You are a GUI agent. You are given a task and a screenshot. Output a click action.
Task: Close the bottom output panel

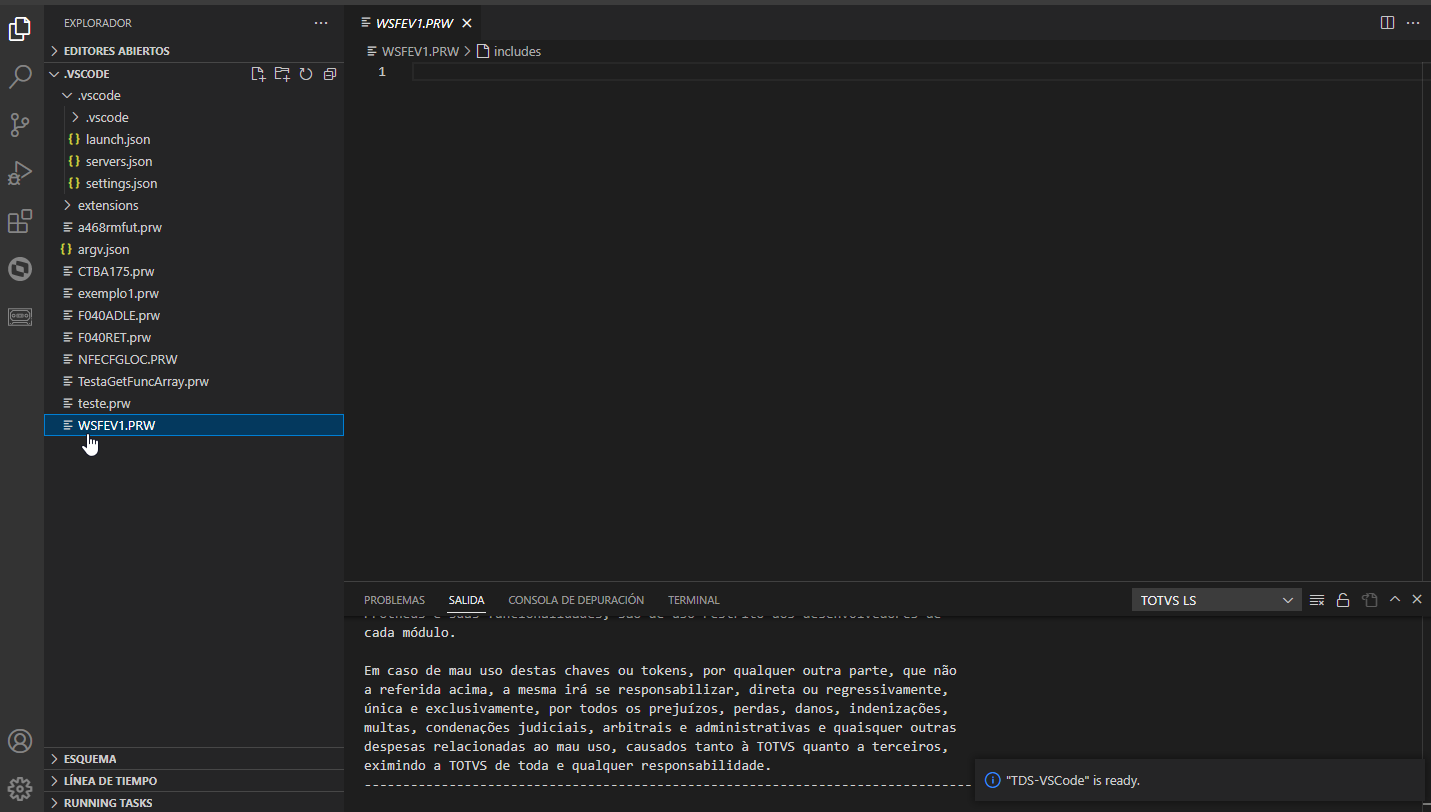(1416, 600)
